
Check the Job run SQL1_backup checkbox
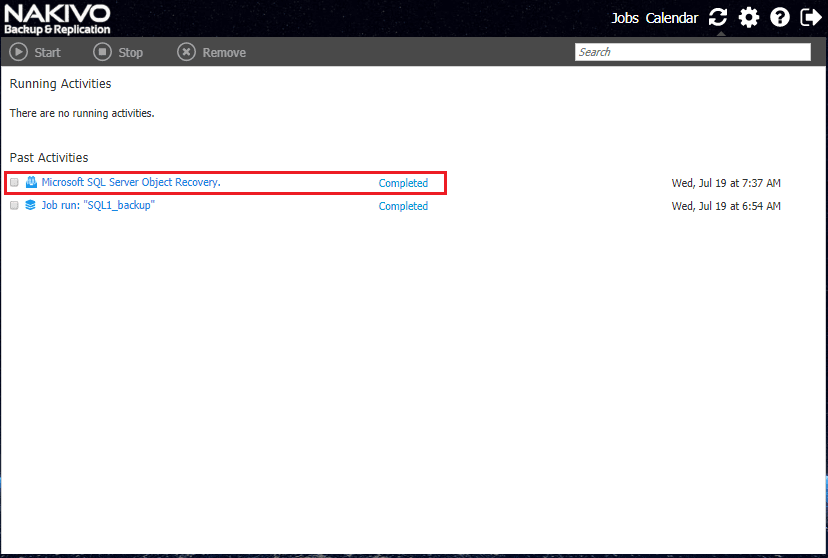tap(14, 205)
